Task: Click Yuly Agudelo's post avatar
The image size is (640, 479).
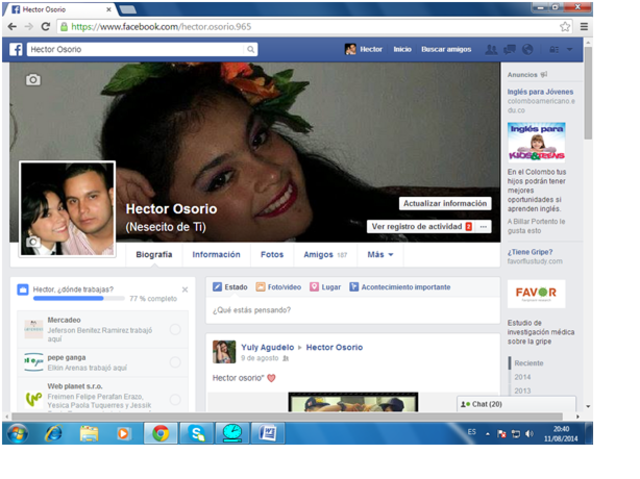Action: pos(224,352)
